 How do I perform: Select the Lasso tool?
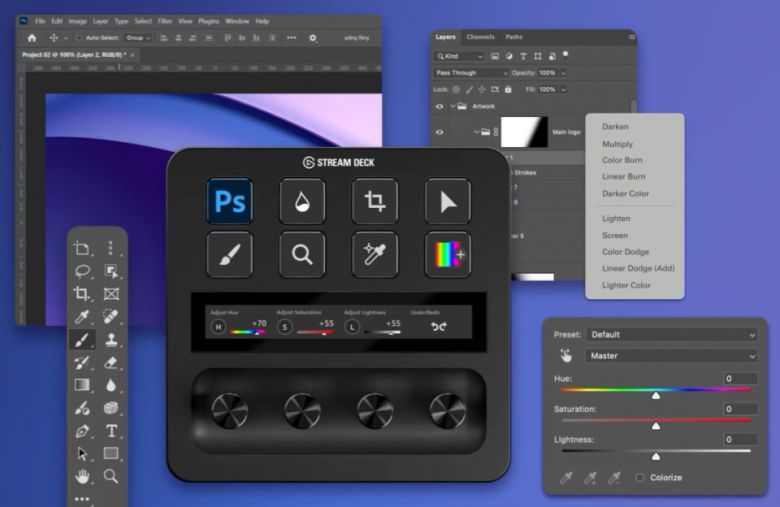click(x=83, y=271)
